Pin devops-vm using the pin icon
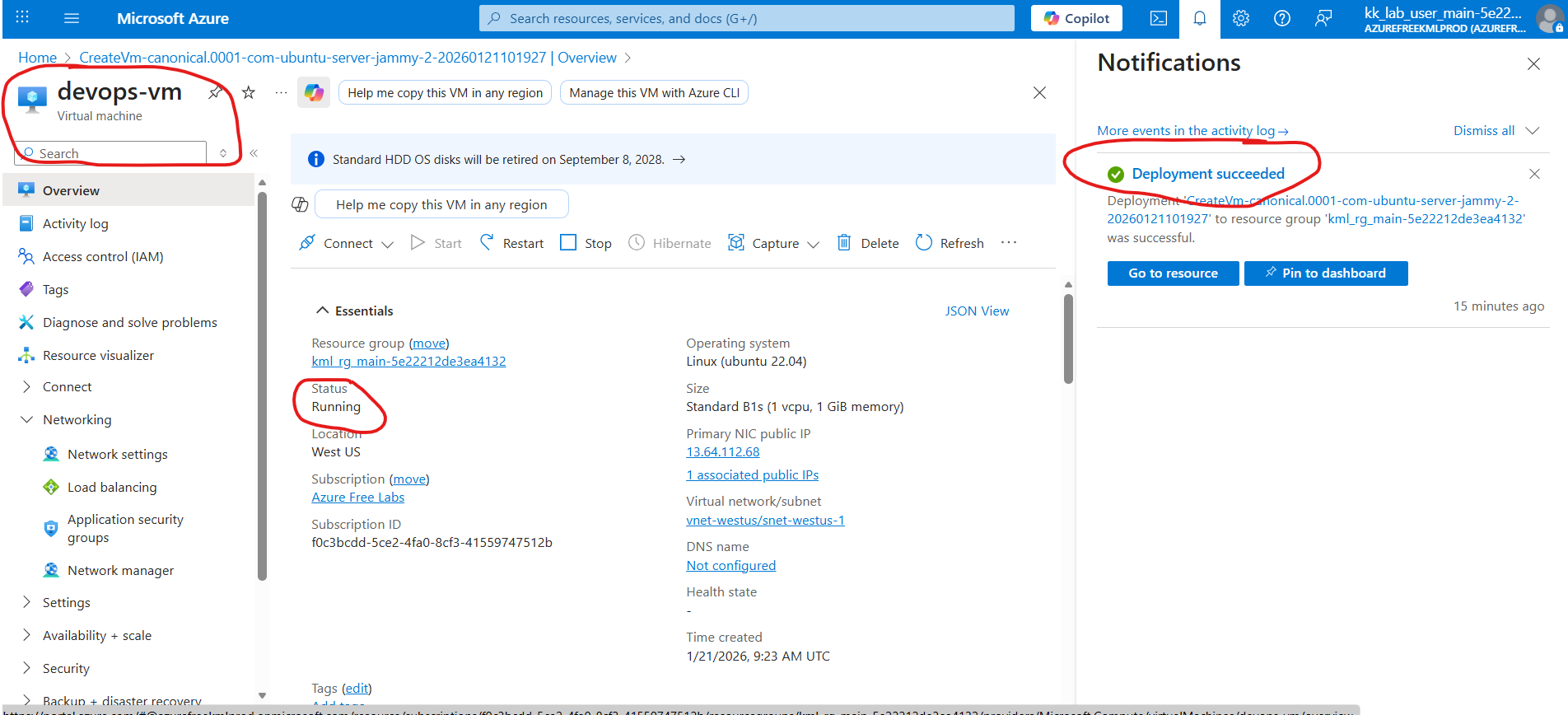This screenshot has height=715, width=1568. pos(216,92)
